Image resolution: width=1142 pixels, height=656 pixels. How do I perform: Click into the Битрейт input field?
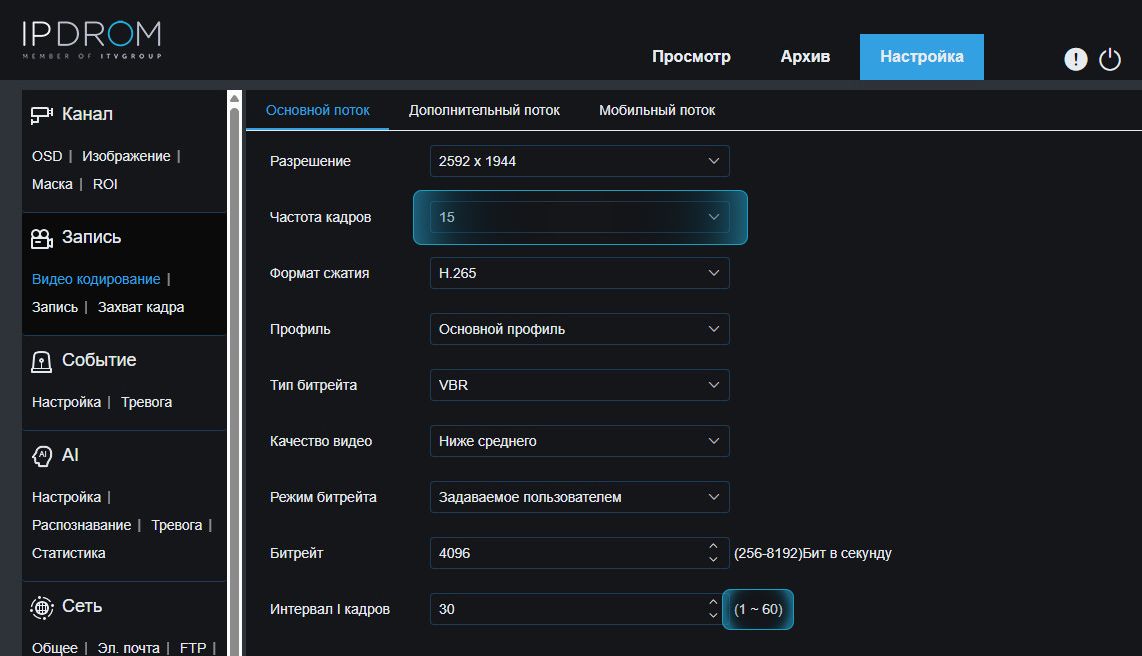coord(565,553)
